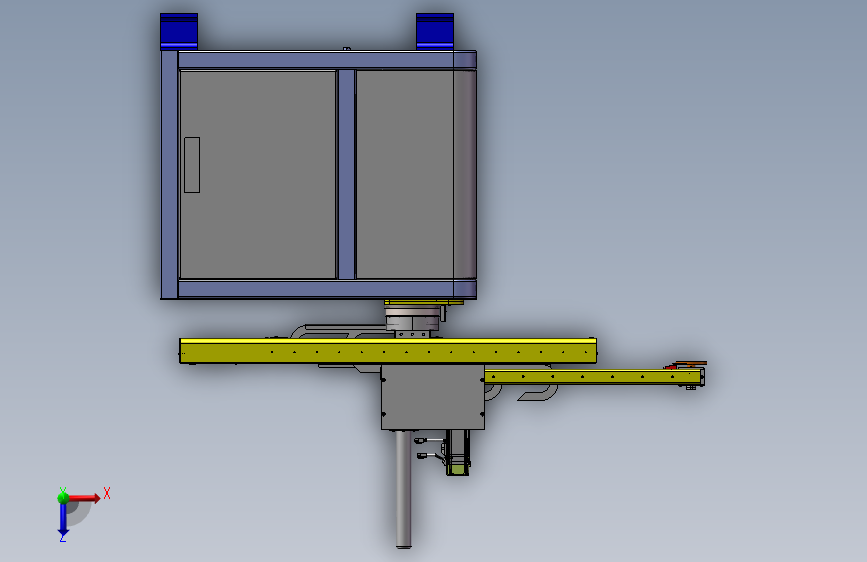Select the long yellow horizontal beam
Viewport: 867px width, 562px height.
tap(388, 351)
